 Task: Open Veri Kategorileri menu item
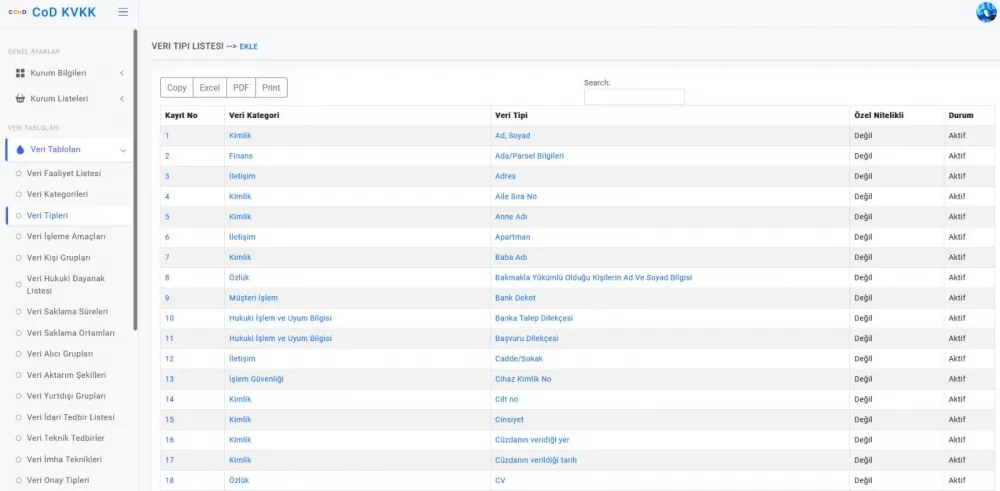[x=57, y=194]
